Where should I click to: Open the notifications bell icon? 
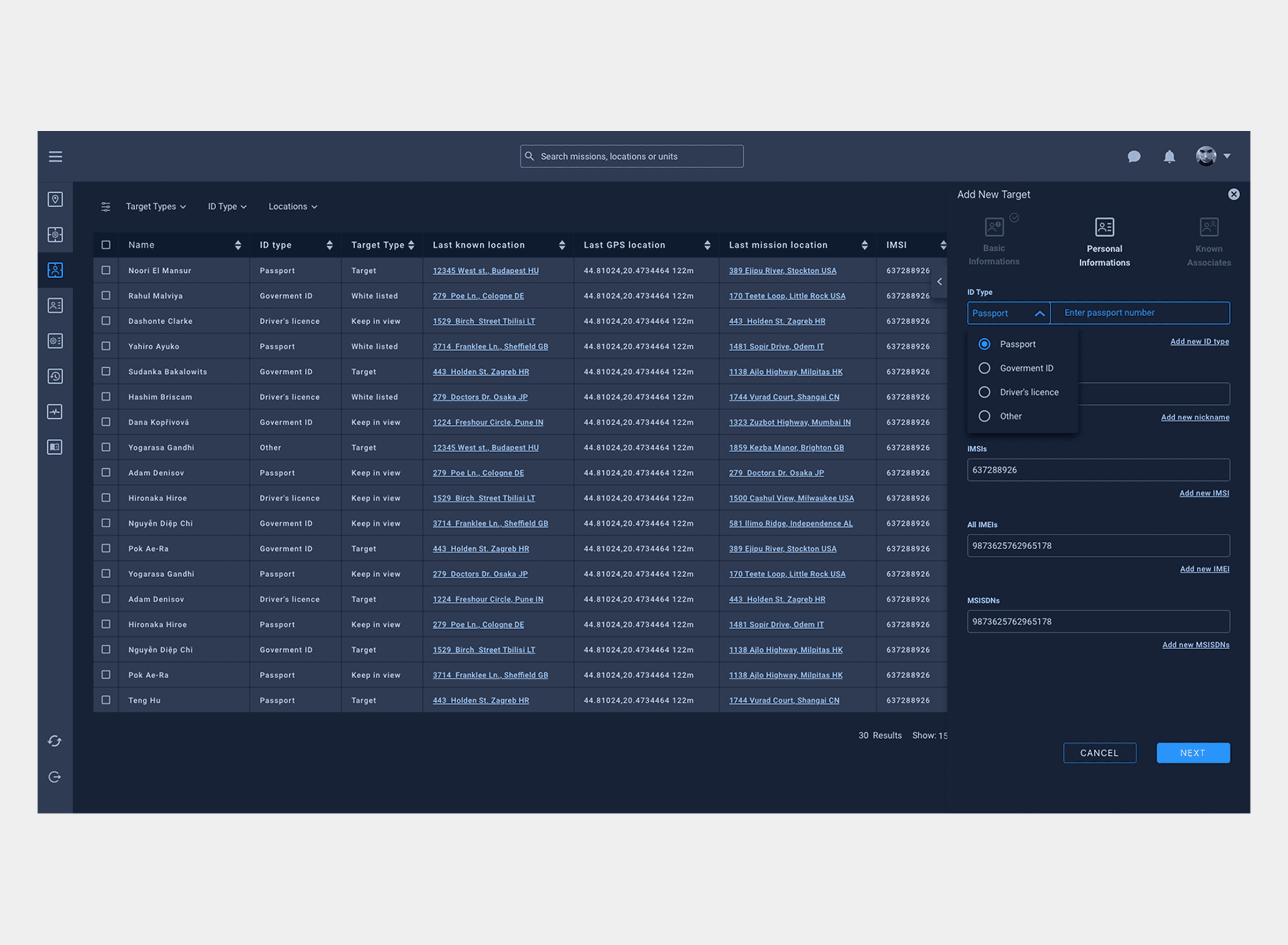pyautogui.click(x=1169, y=156)
